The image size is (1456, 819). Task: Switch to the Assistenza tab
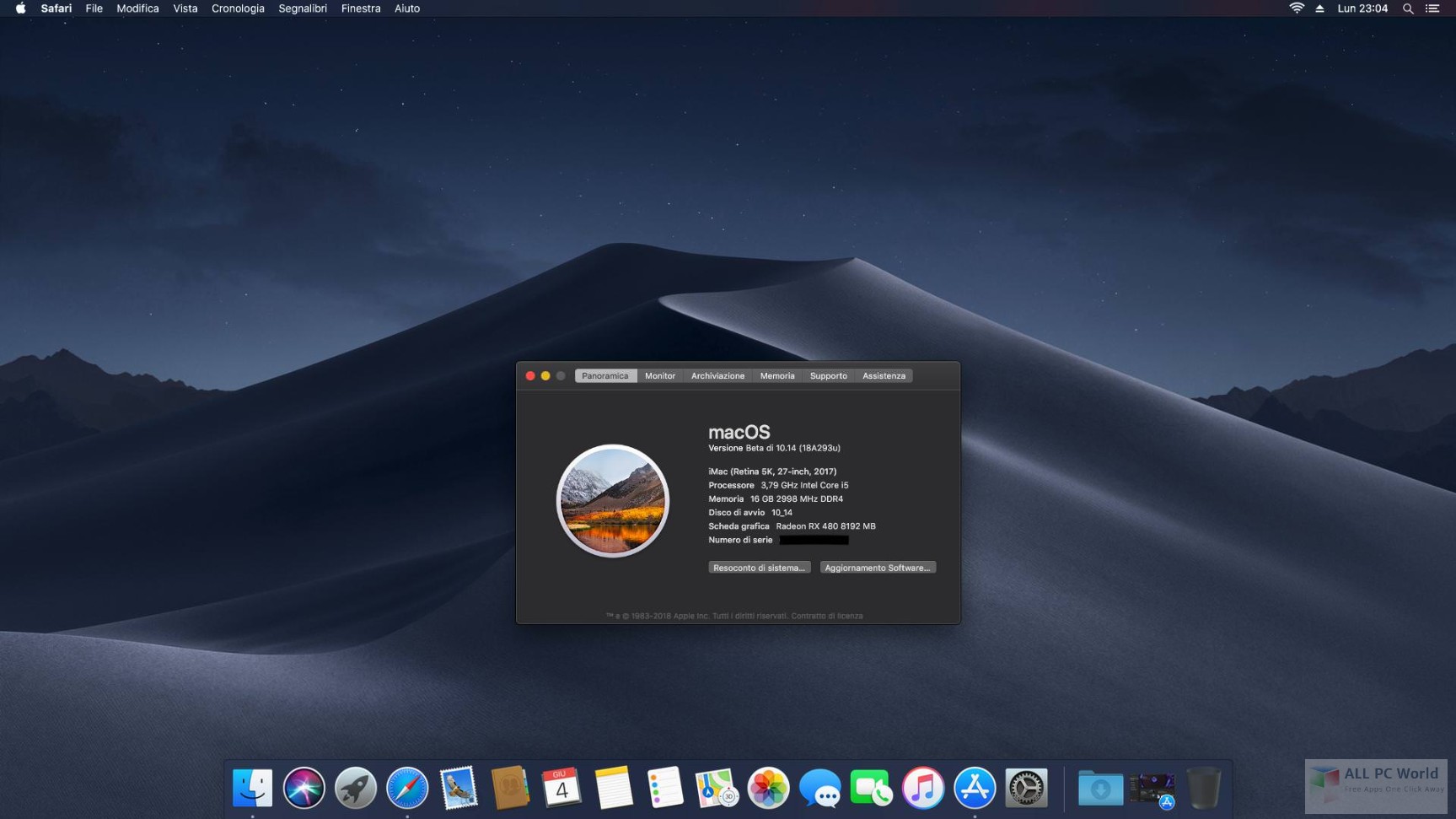tap(884, 376)
